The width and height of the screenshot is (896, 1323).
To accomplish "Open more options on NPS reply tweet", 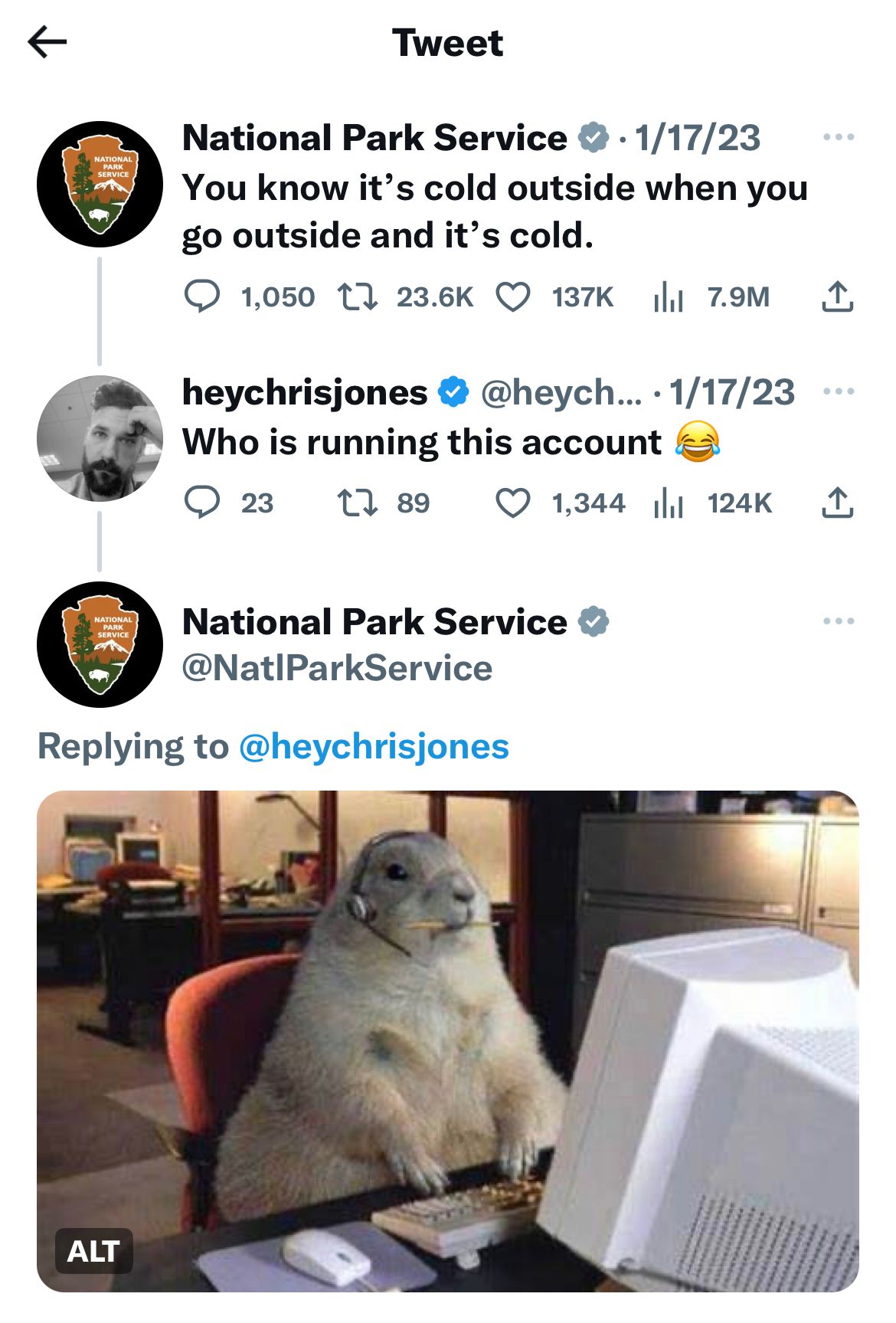I will [x=839, y=621].
